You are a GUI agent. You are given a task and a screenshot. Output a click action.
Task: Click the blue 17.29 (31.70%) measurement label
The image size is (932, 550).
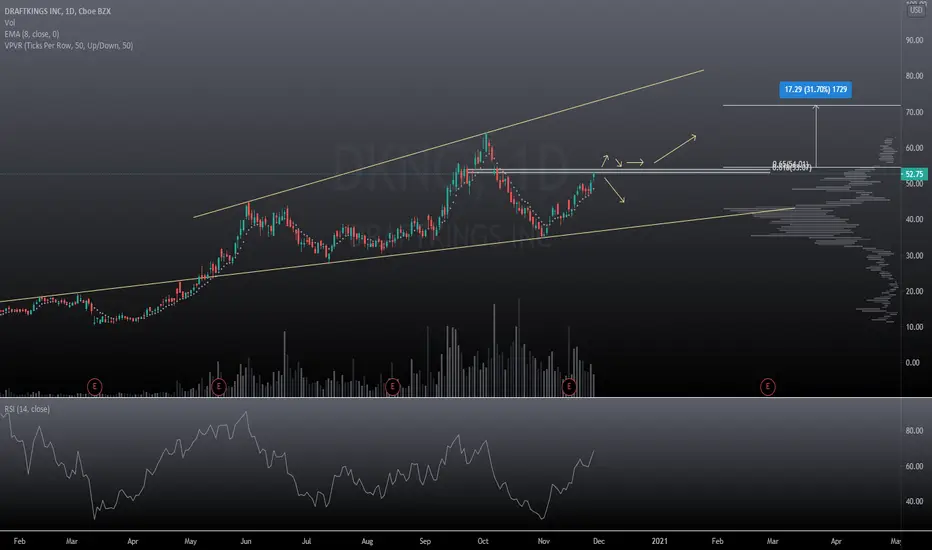(816, 90)
